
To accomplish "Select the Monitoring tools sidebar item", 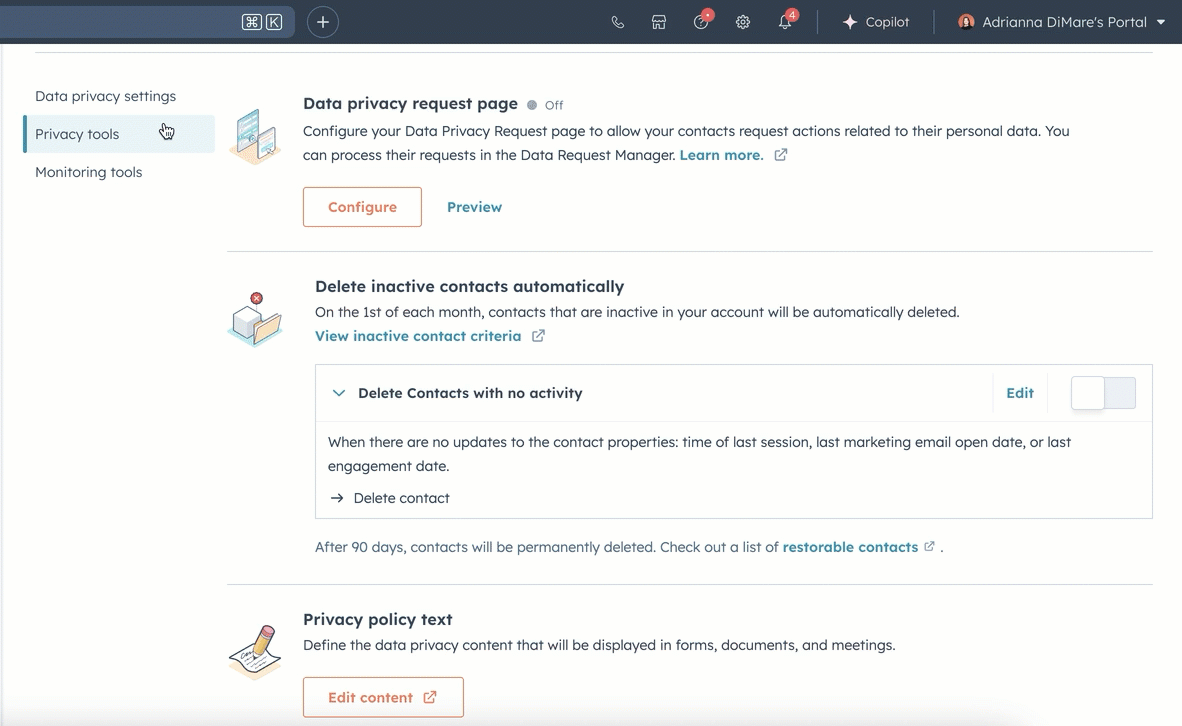I will point(88,171).
